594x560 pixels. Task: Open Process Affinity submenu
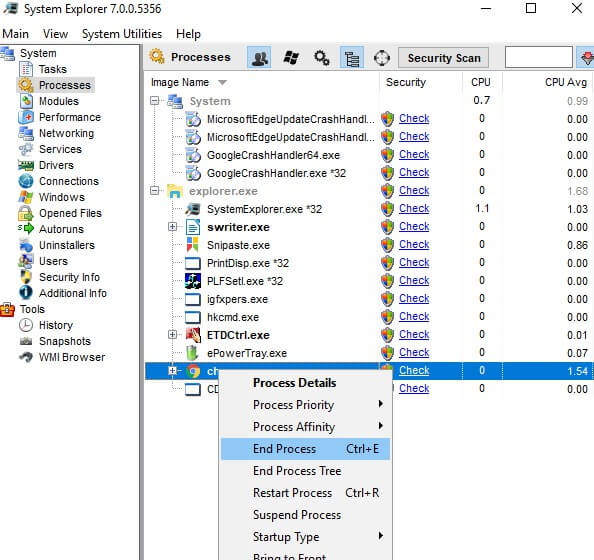(x=305, y=427)
